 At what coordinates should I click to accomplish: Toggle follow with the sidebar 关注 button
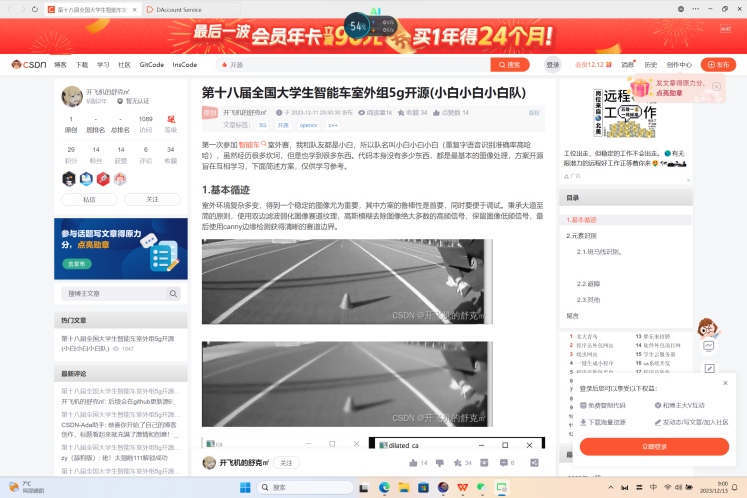152,199
